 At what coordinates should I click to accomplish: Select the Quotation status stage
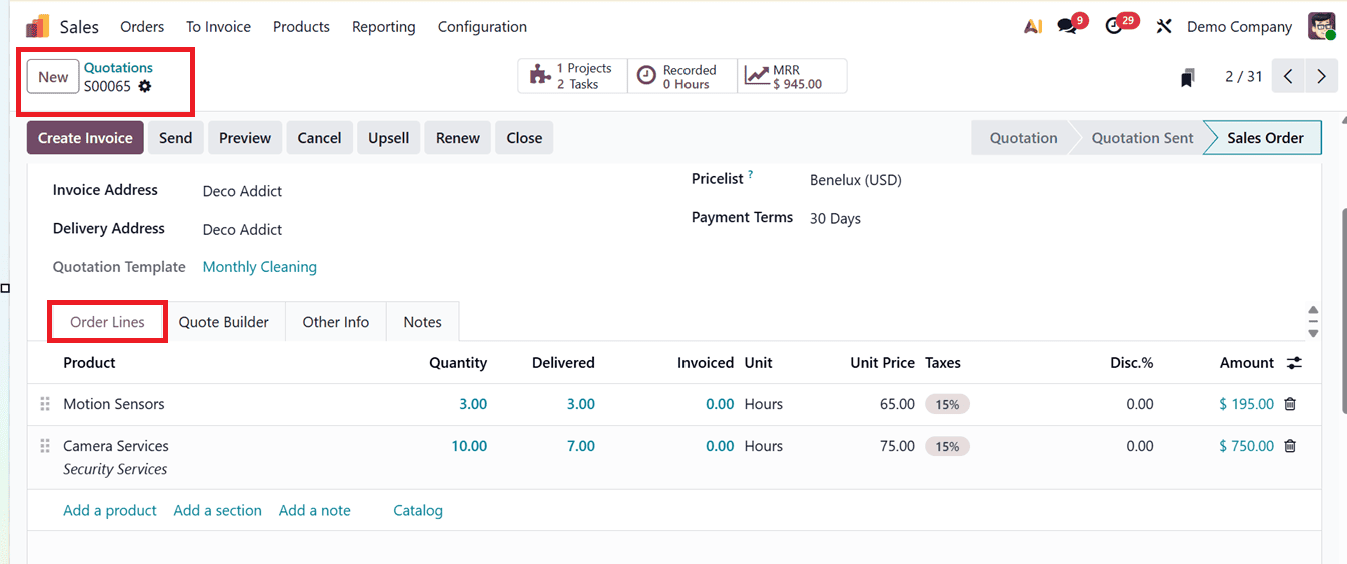pos(1023,138)
